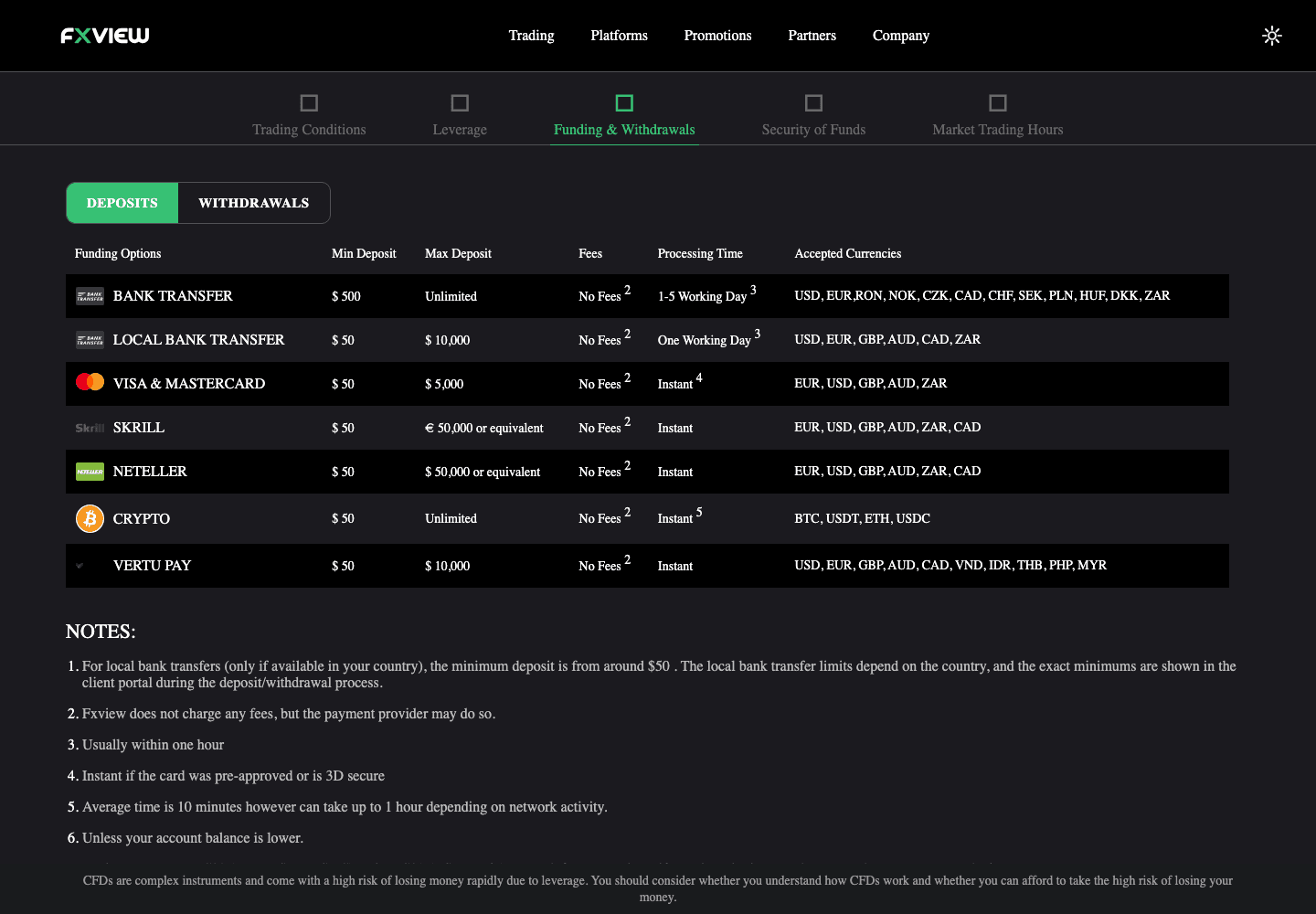Click the CRYPTO text
The width and height of the screenshot is (1316, 914).
tap(142, 519)
